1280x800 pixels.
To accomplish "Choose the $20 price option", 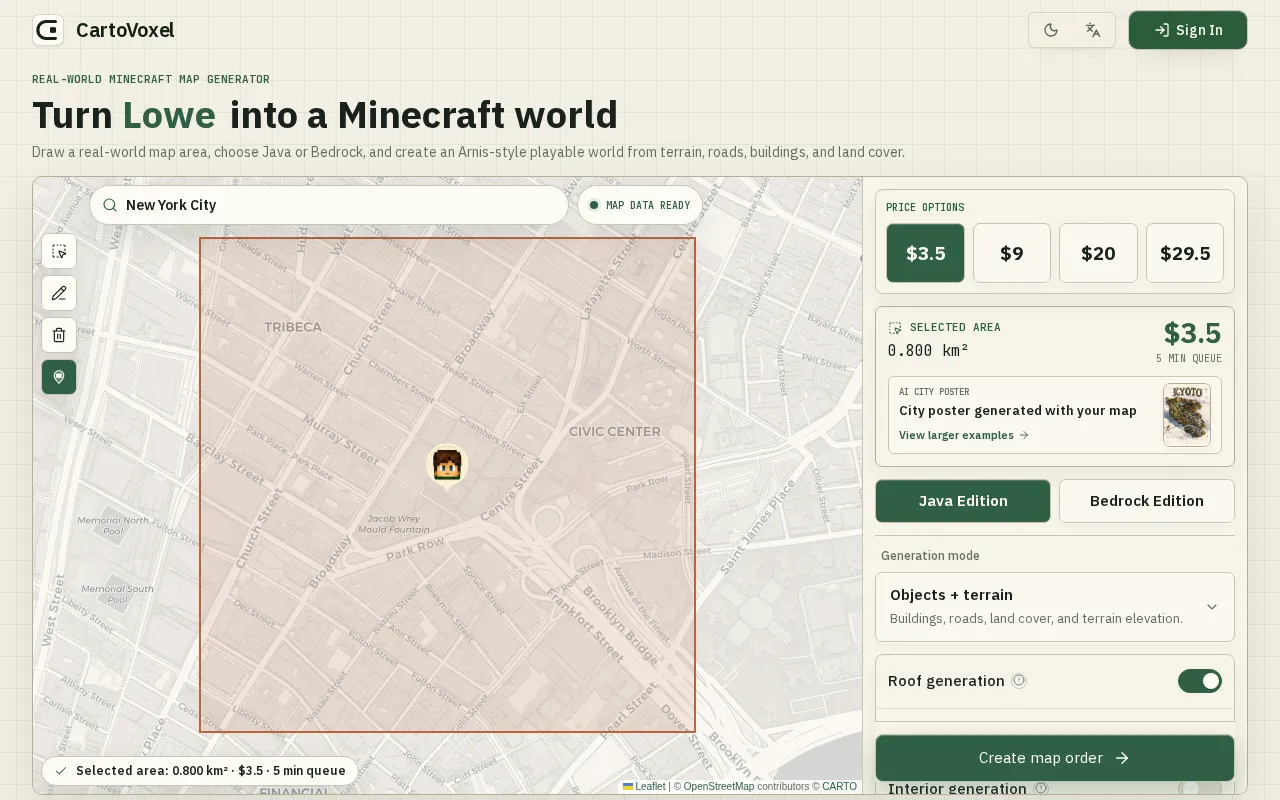I will point(1098,253).
